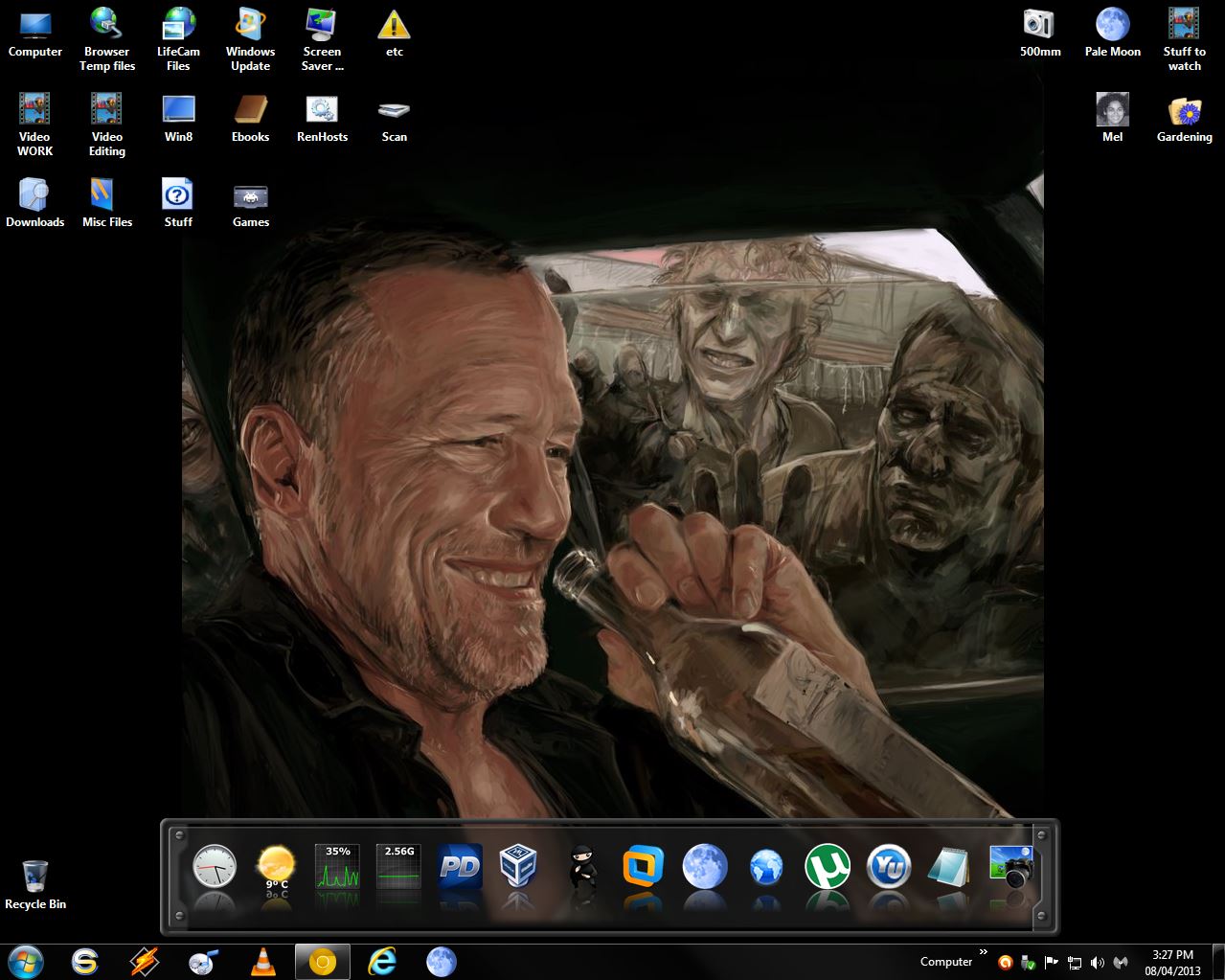The height and width of the screenshot is (980, 1225).
Task: Launch the RenHosts shortcut
Action: (322, 118)
